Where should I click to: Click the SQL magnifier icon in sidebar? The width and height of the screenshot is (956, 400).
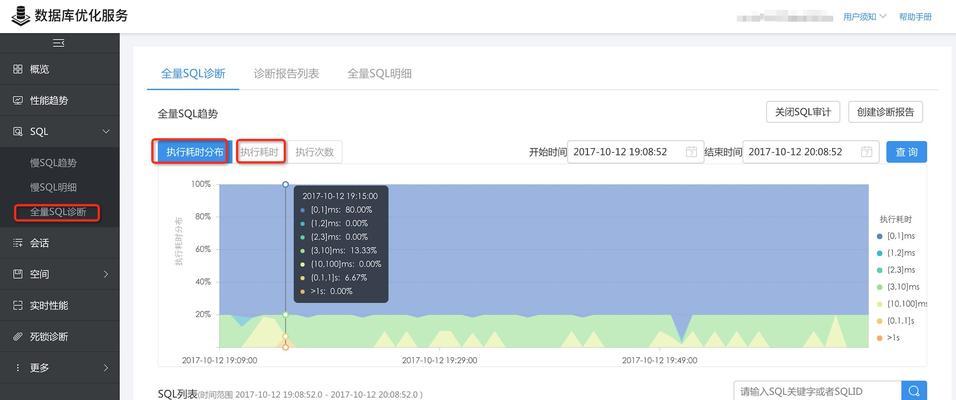18,132
